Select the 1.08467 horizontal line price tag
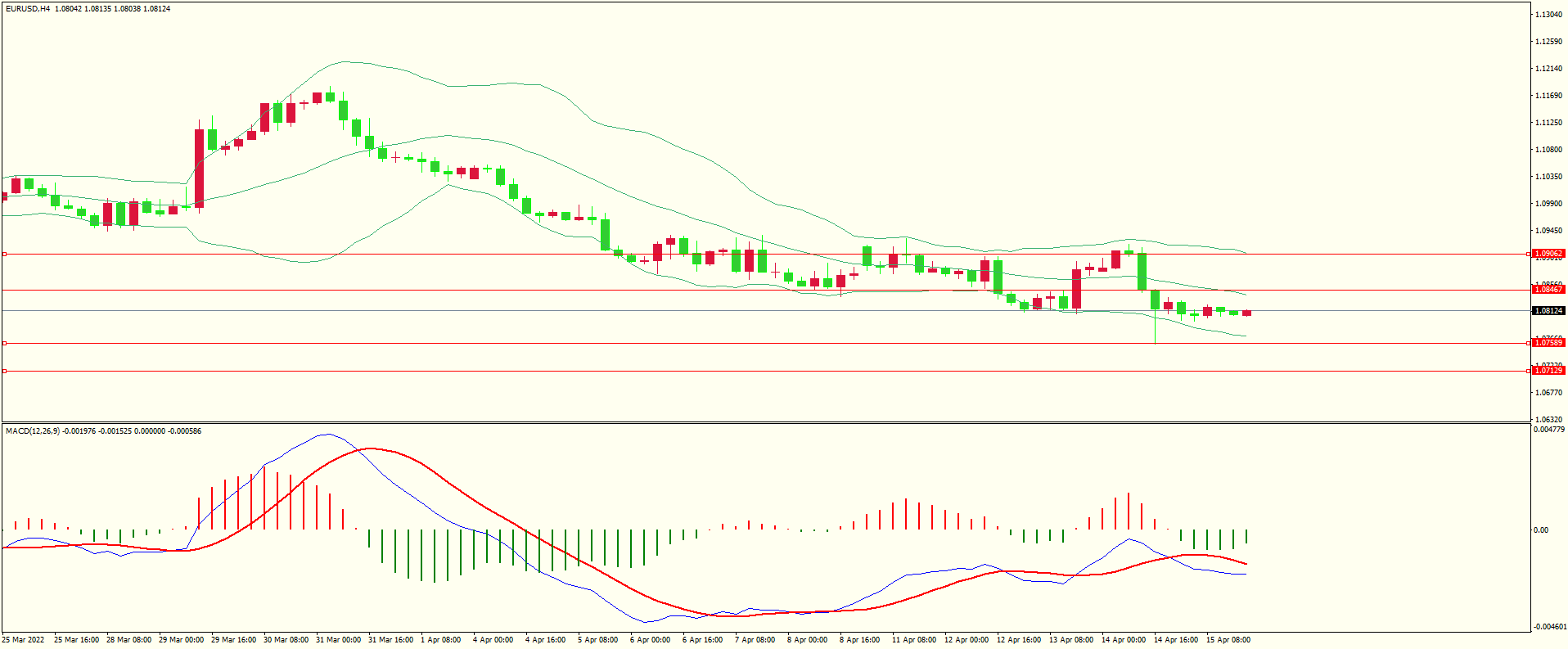 [x=1548, y=290]
